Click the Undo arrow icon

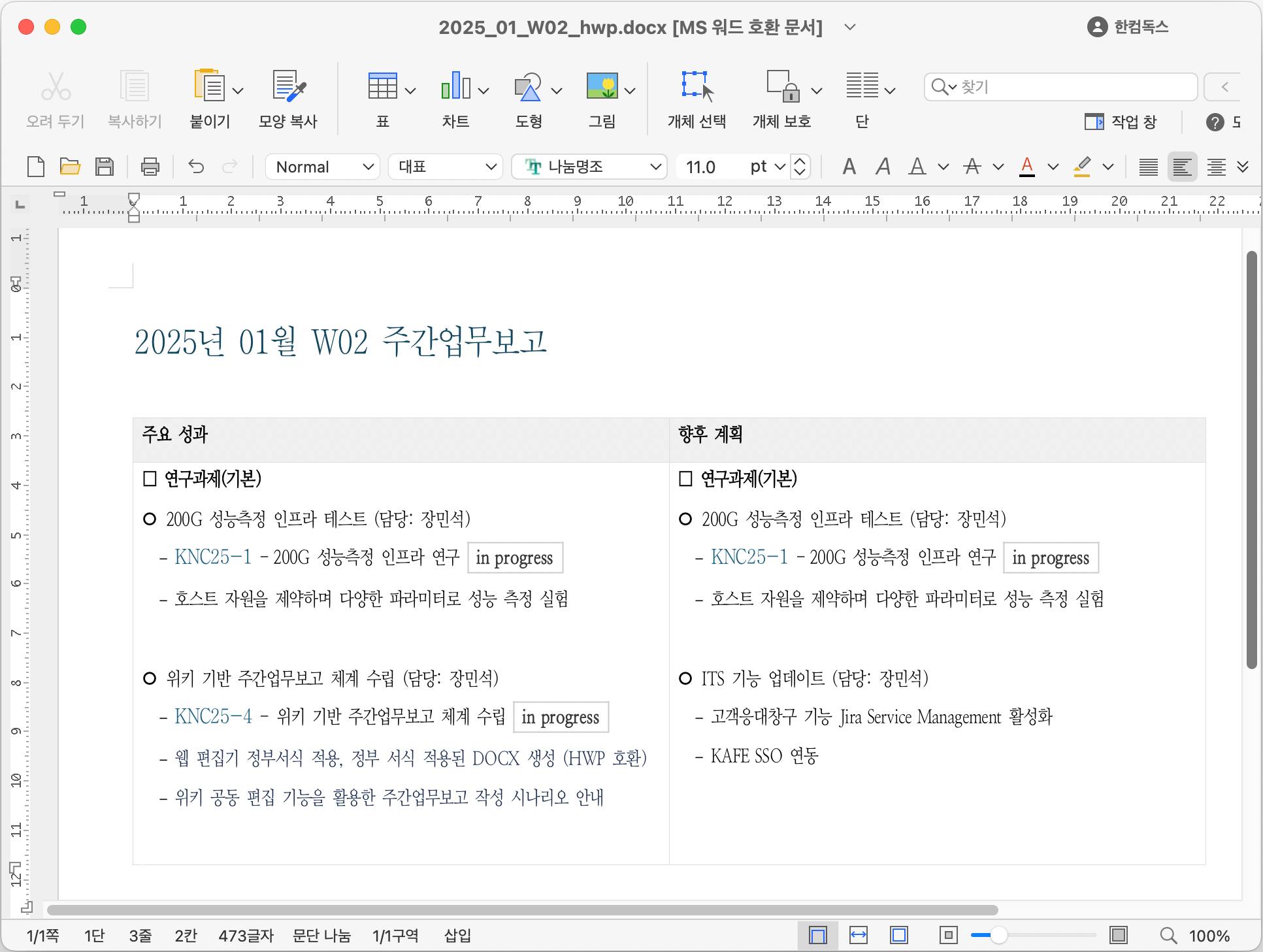[196, 167]
